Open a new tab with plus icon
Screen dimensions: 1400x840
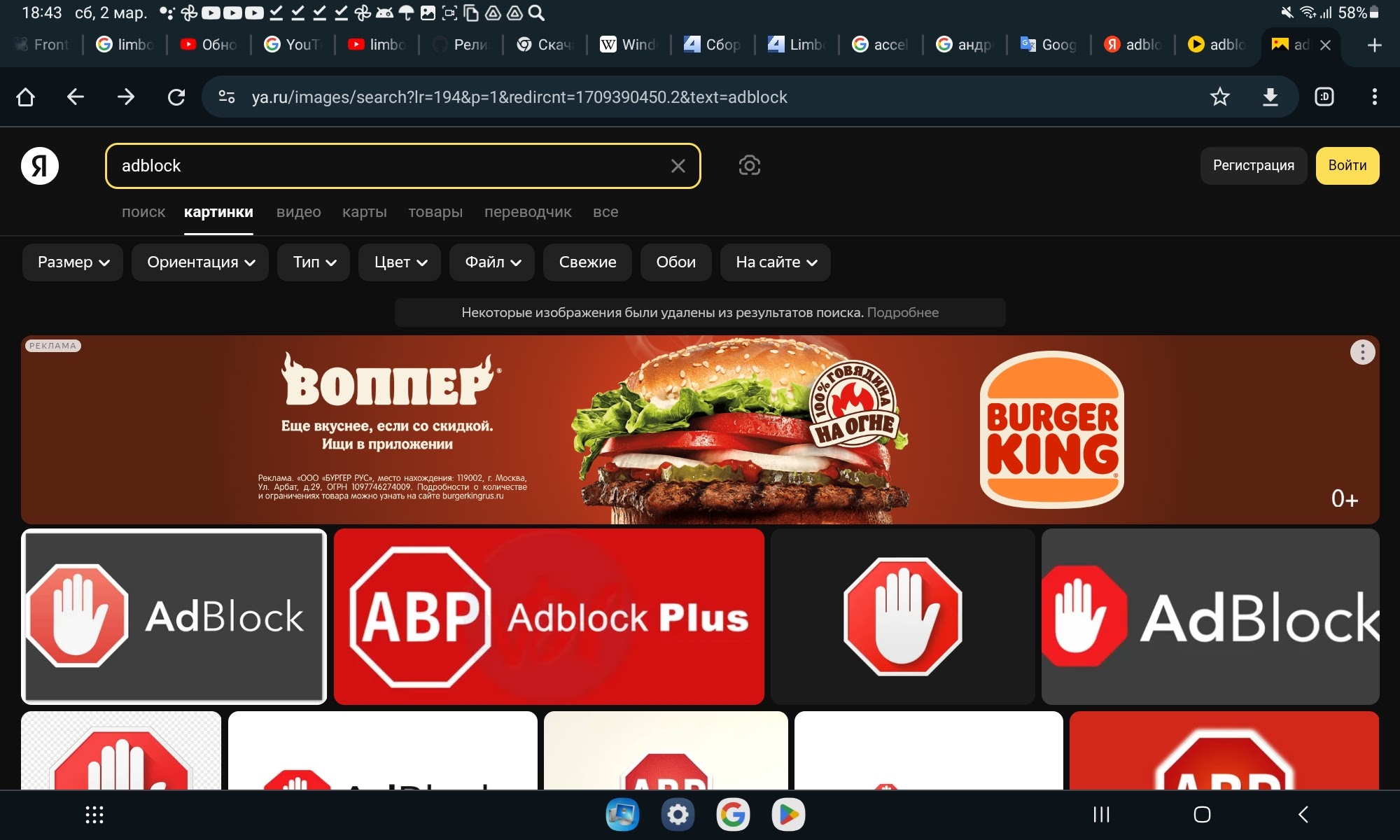point(1375,45)
